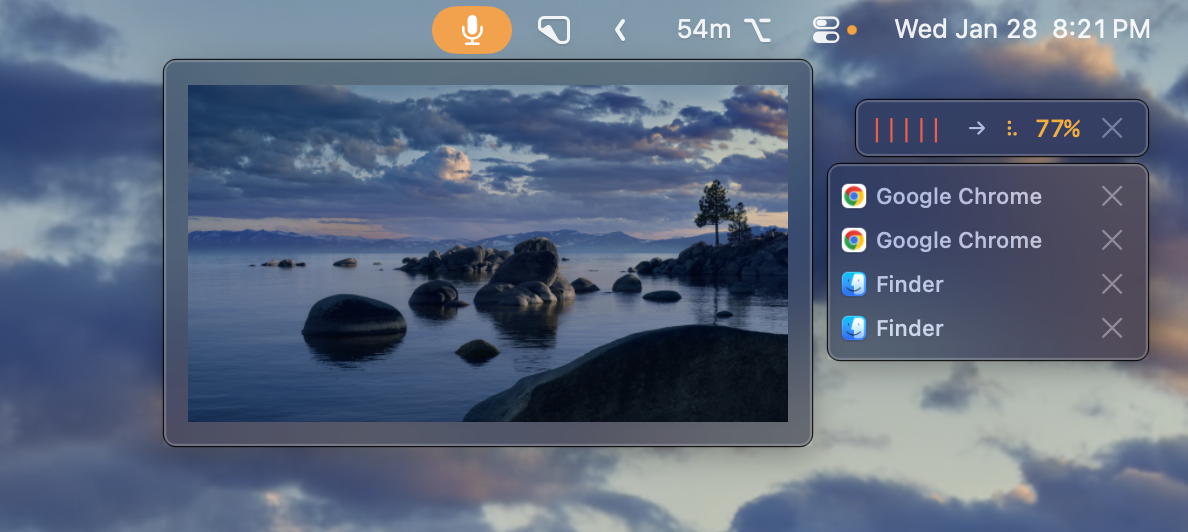The image size is (1188, 532).
Task: Remove the second Google Chrome entry via X
Action: pos(1111,240)
